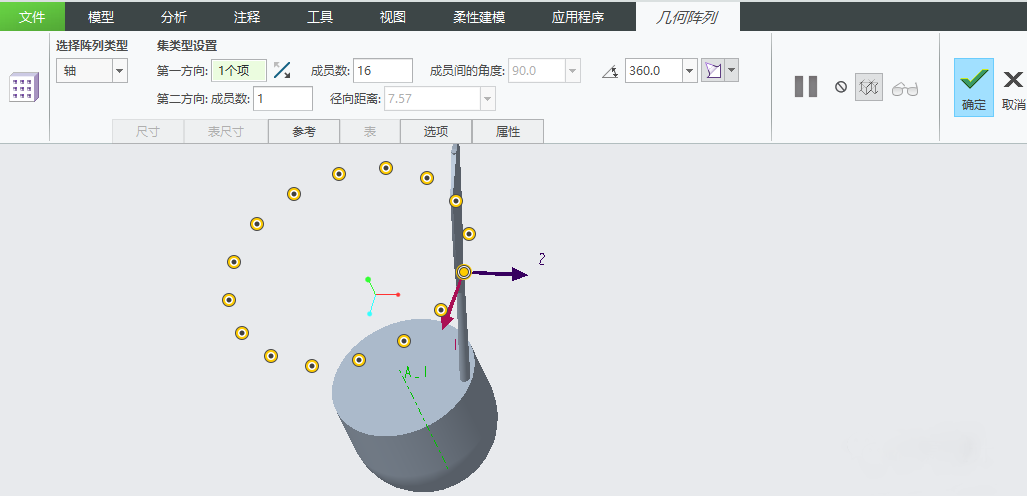Toggle the attached geometry preview button

[868, 87]
